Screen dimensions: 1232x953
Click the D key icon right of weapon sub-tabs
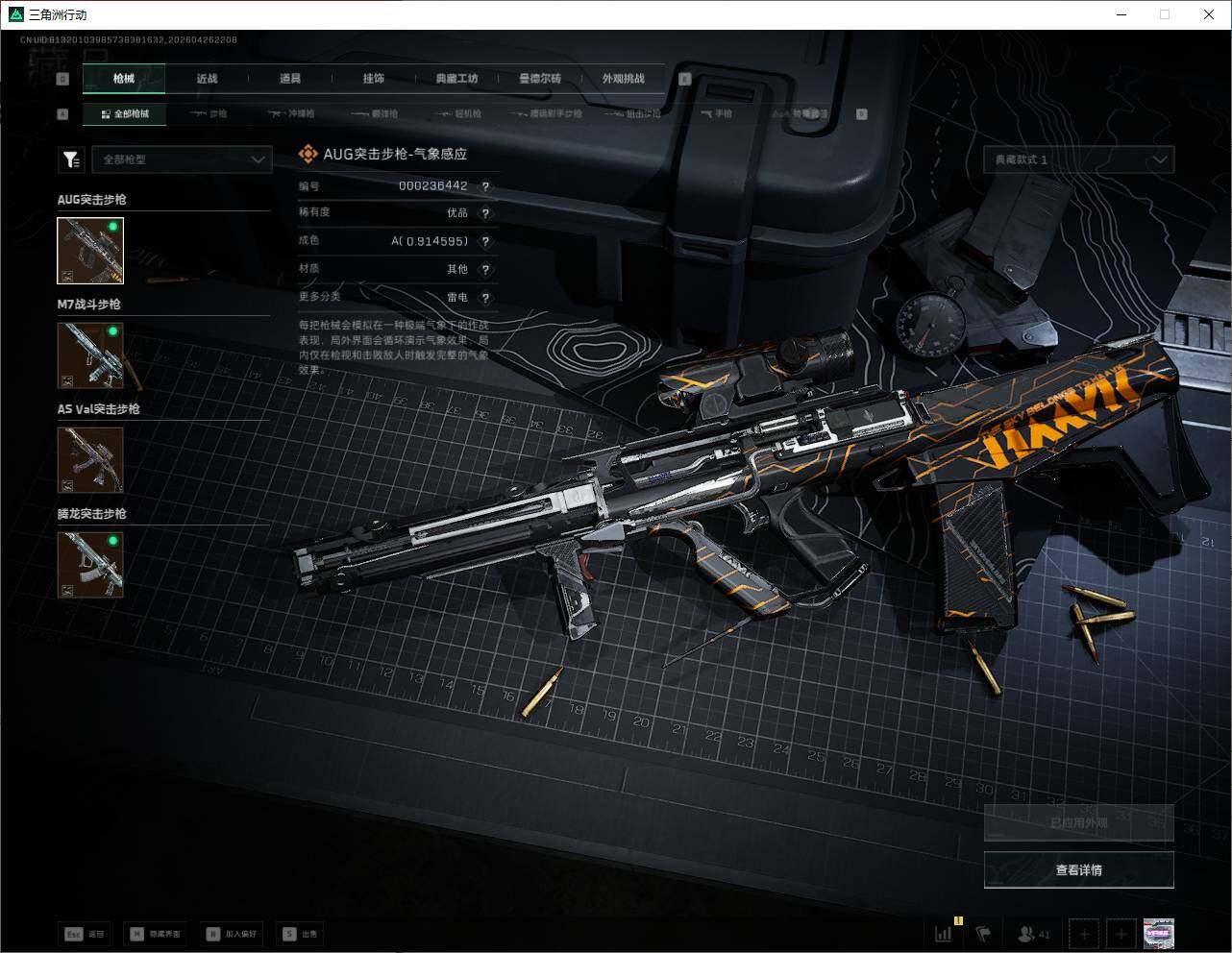click(861, 113)
